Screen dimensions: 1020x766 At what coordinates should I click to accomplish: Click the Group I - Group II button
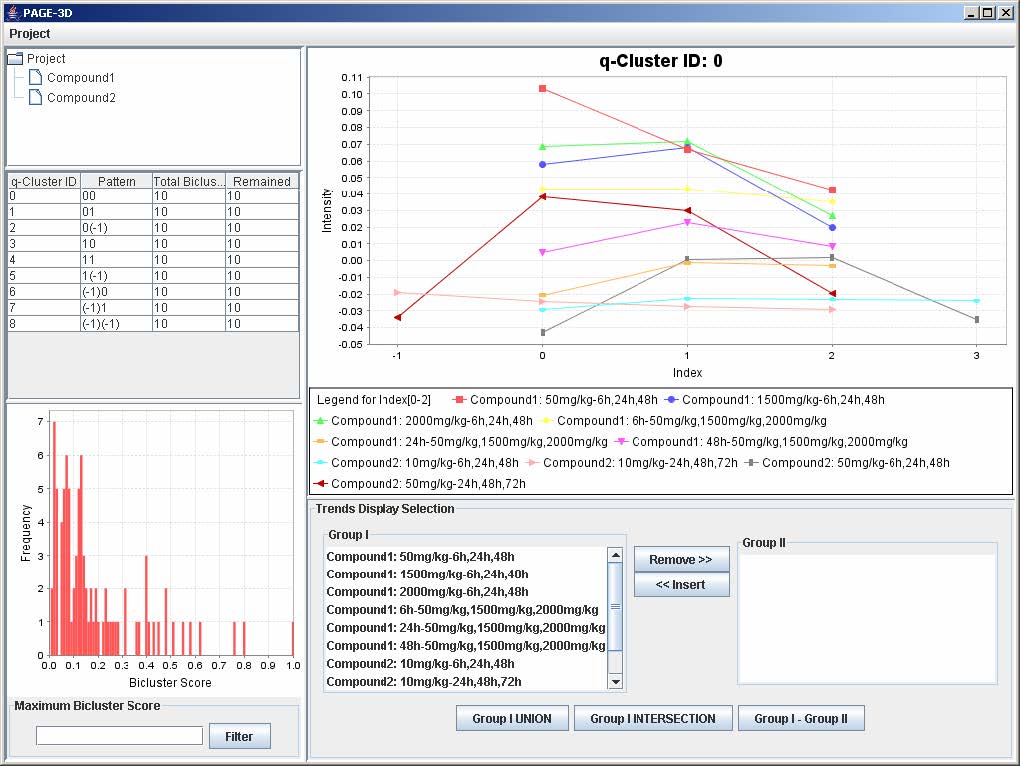click(800, 719)
